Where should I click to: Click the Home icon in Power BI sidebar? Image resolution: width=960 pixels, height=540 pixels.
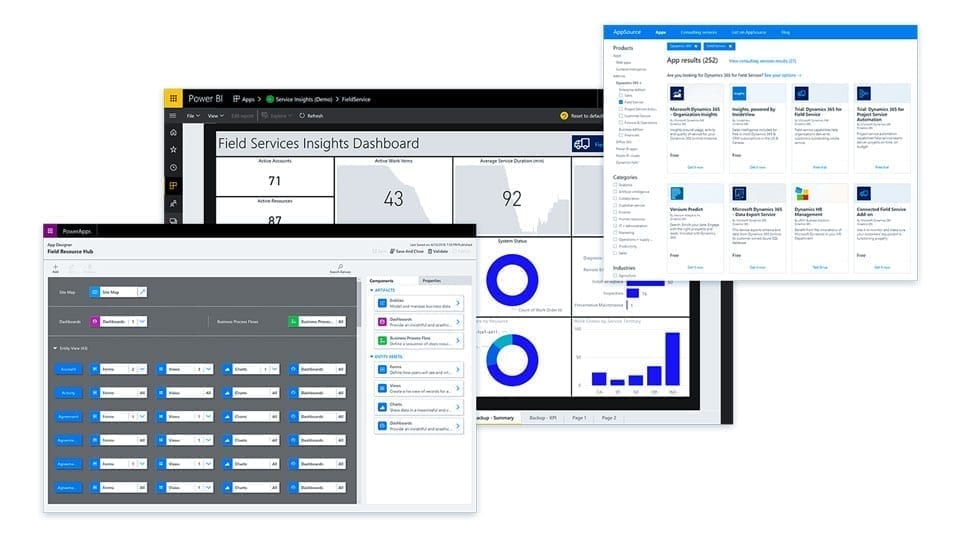(173, 132)
